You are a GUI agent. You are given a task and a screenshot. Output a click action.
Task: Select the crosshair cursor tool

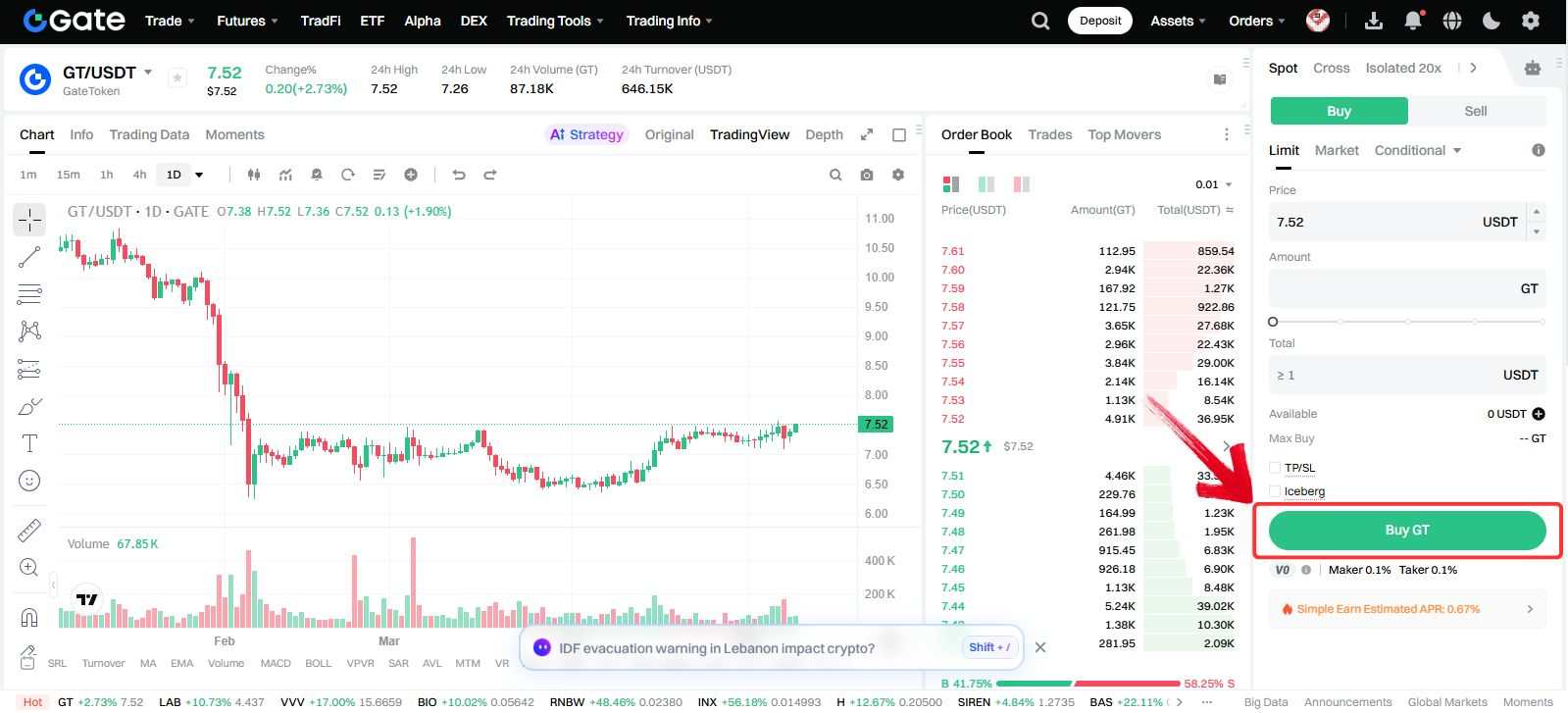[29, 220]
